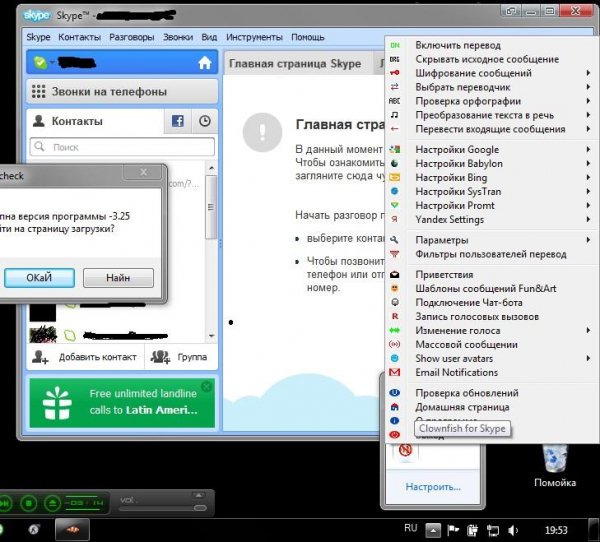Click the add contact person icon
600x542 pixels.
[40, 357]
